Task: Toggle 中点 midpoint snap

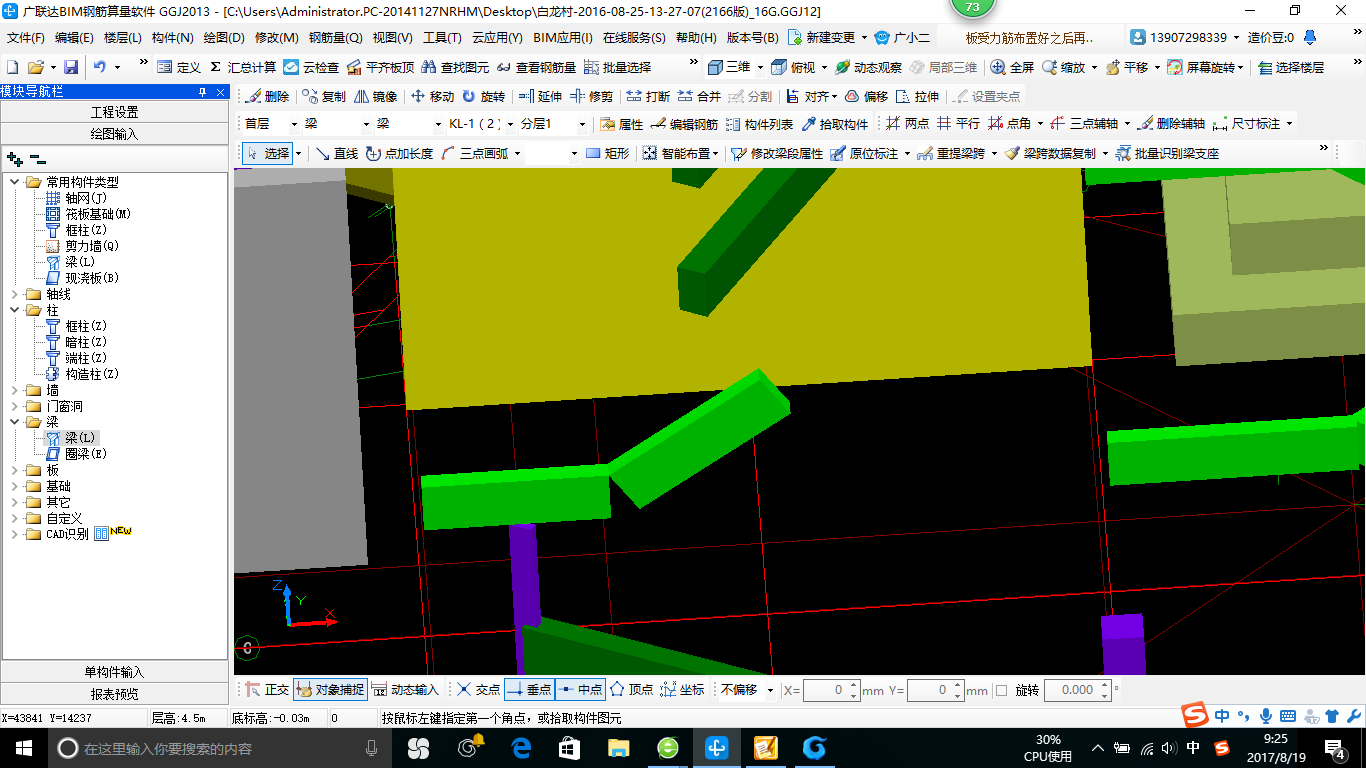Action: [580, 690]
